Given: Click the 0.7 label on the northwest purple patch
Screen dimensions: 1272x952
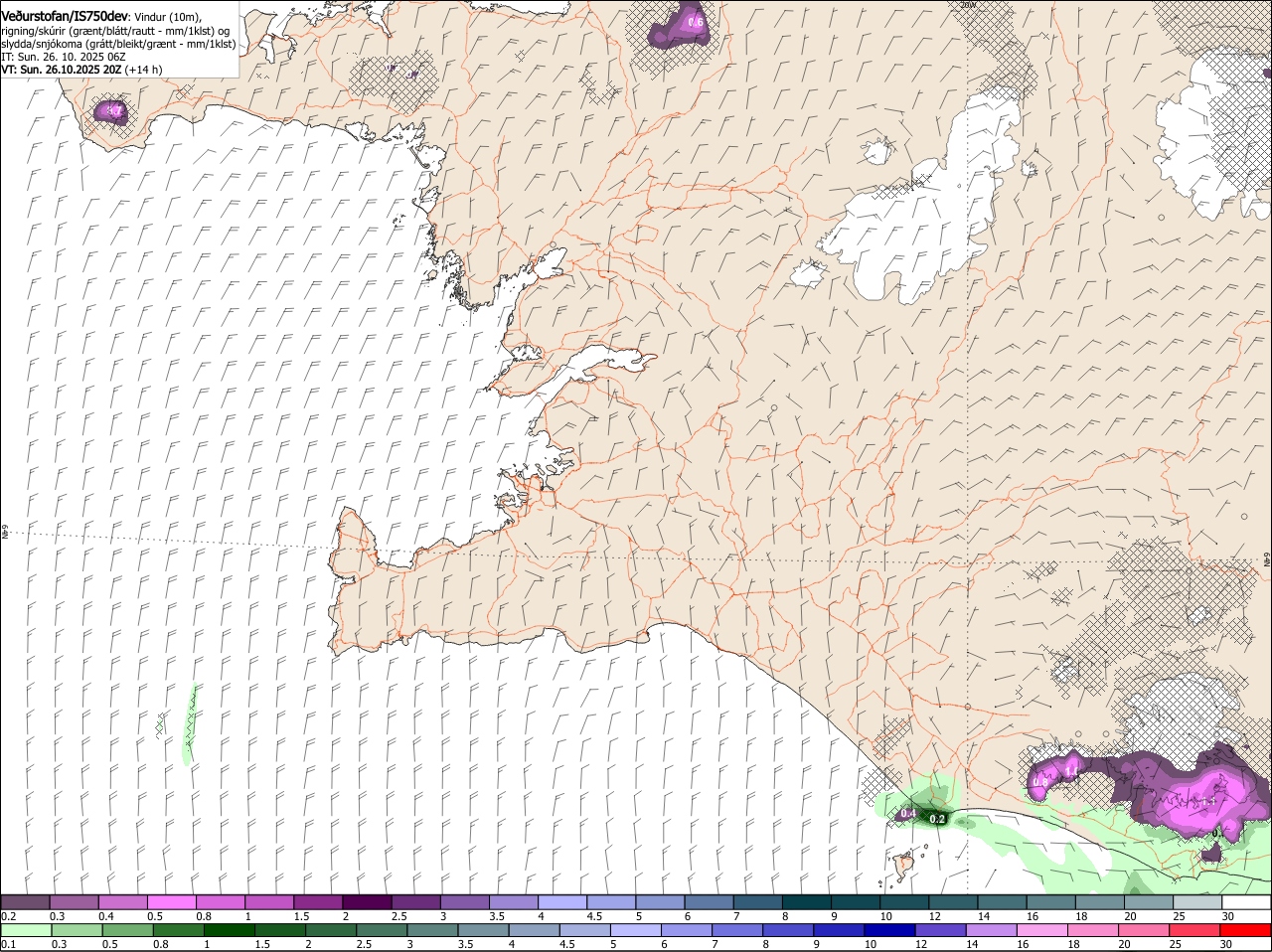Looking at the screenshot, I should click(114, 111).
